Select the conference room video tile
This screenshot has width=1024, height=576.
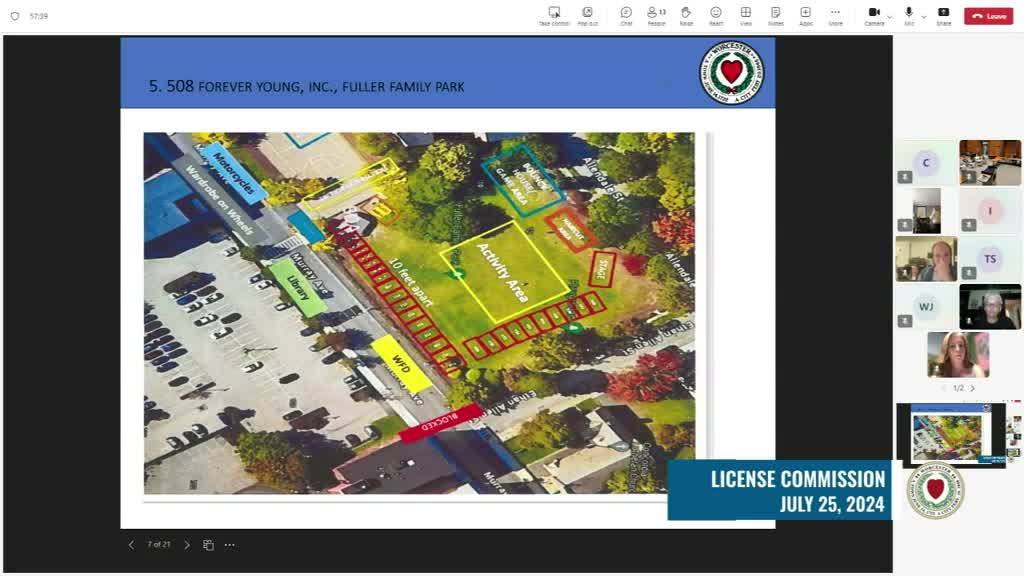click(990, 163)
